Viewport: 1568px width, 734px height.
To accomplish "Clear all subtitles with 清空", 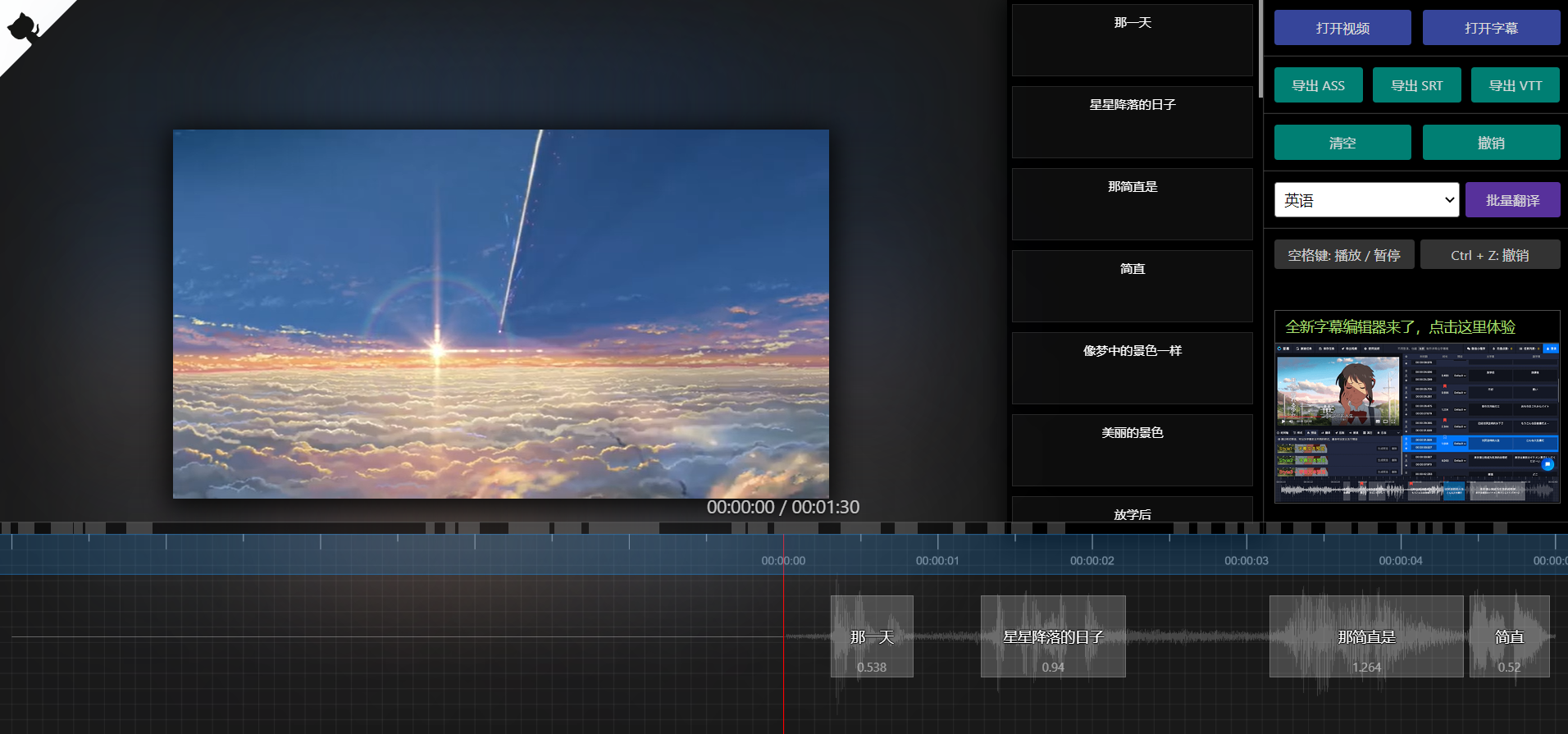I will [x=1342, y=143].
